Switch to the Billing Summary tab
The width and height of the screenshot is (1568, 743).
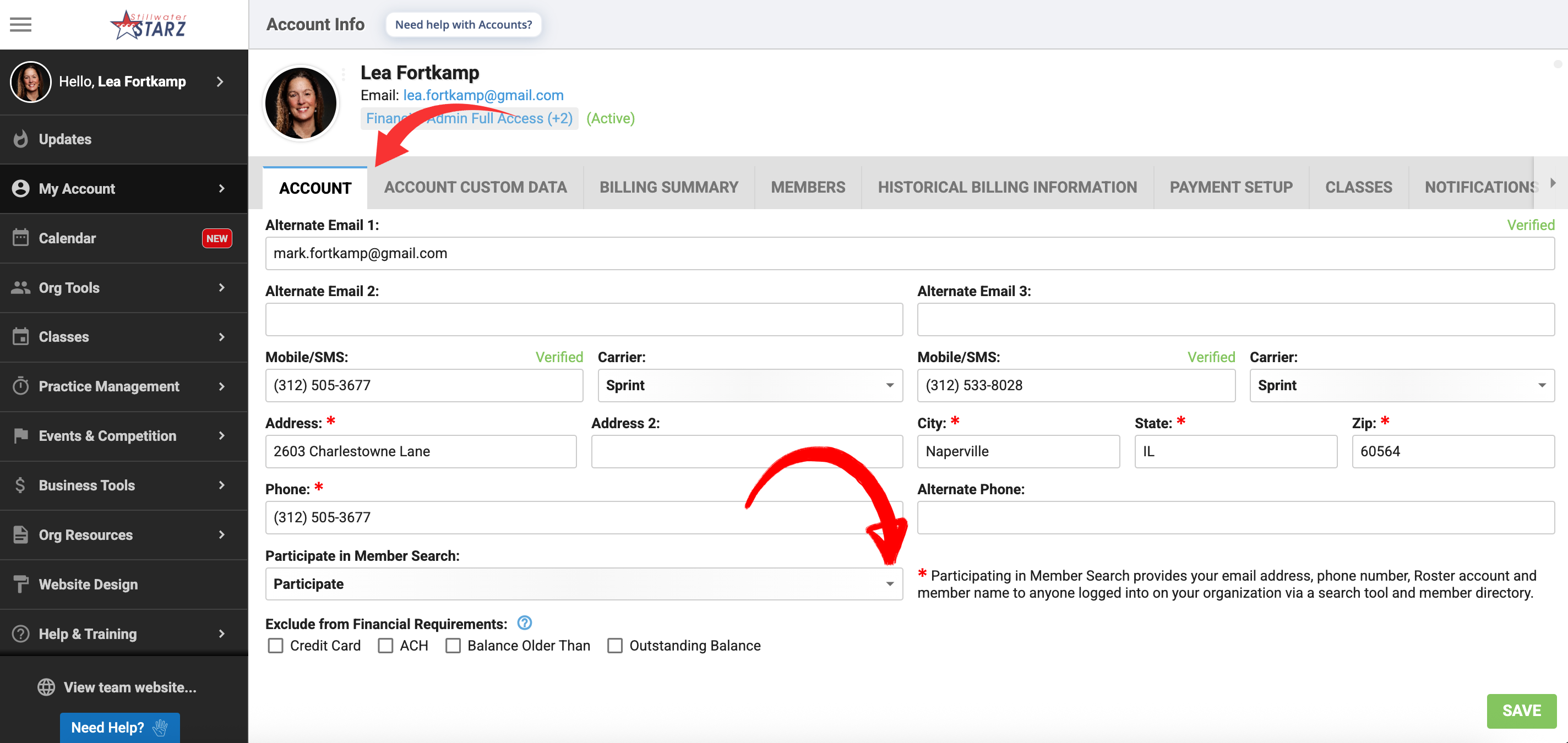[x=668, y=187]
